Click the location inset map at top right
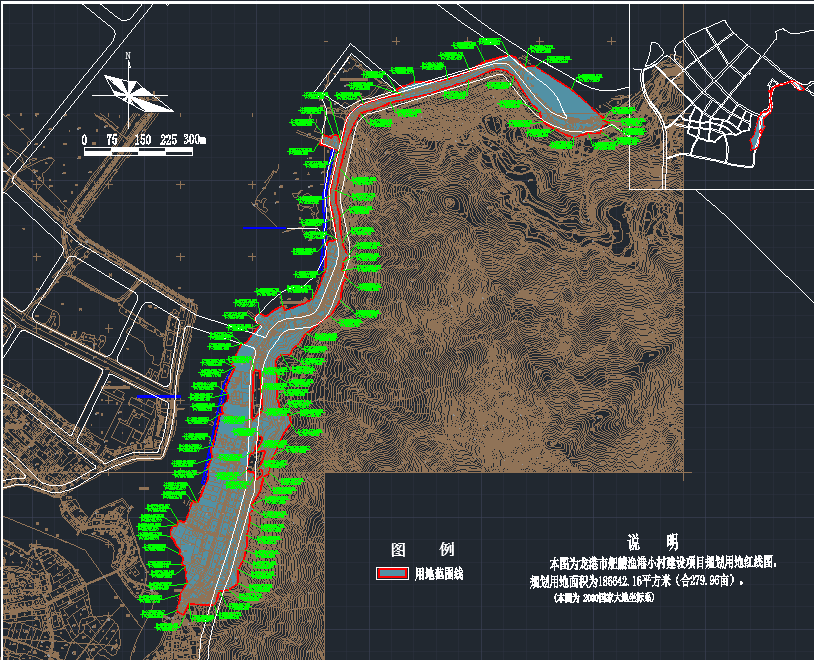The width and height of the screenshot is (814, 660). click(x=722, y=96)
